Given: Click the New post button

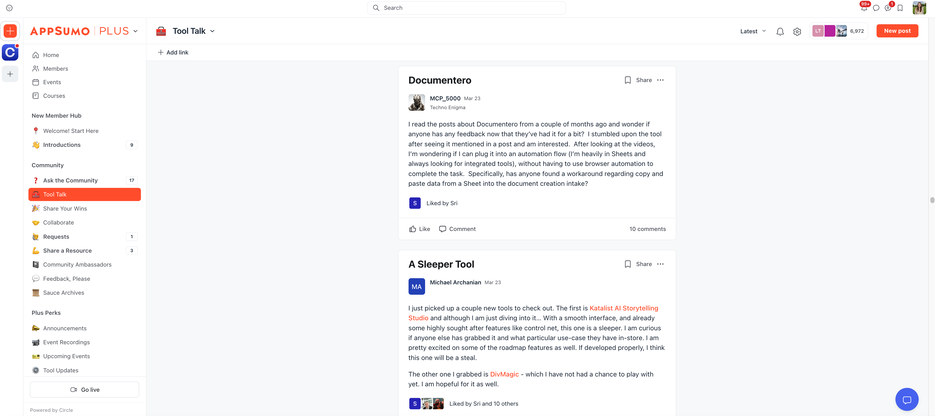Looking at the screenshot, I should [896, 31].
